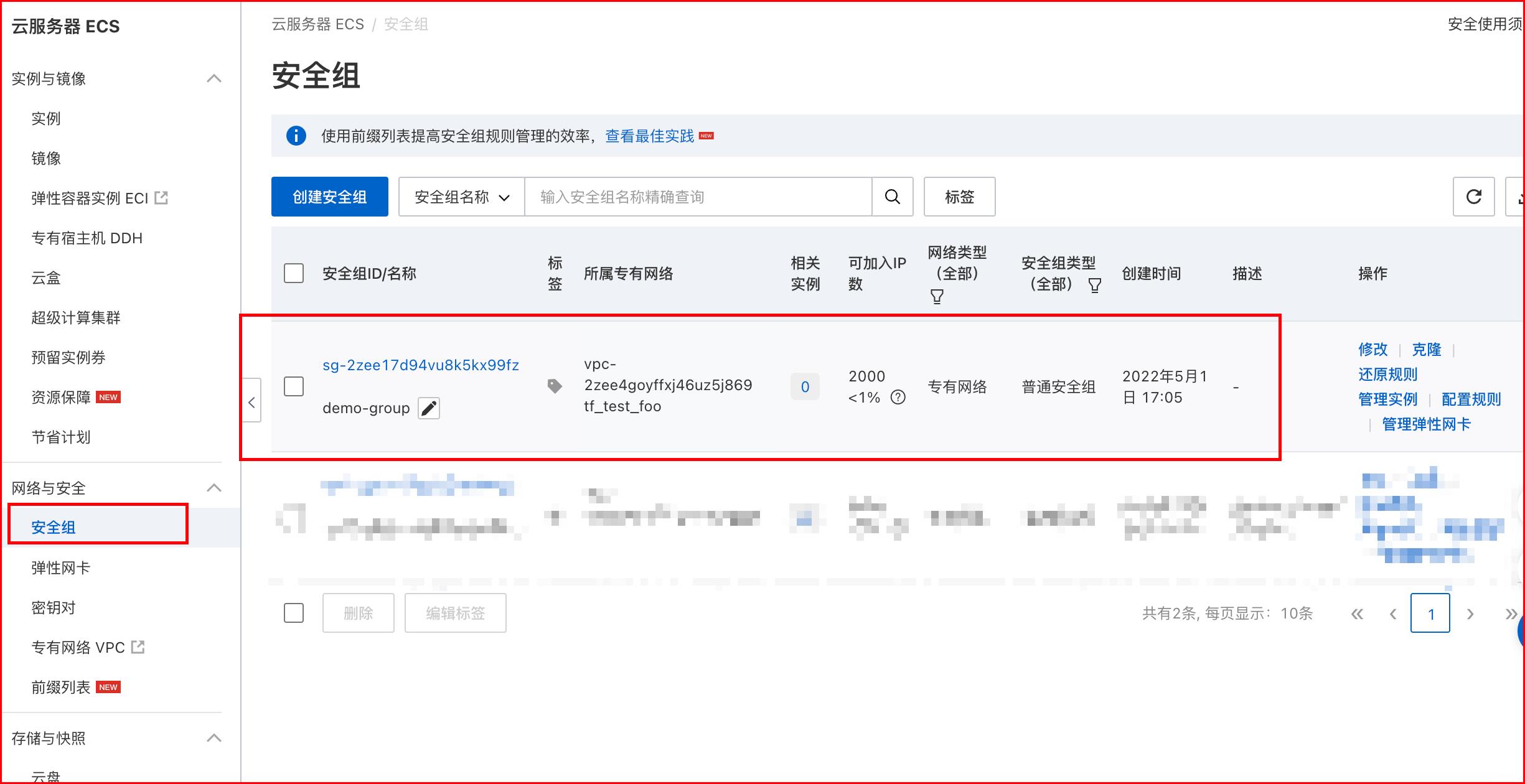
Task: Open 预留实例券 menu item
Action: coord(68,357)
